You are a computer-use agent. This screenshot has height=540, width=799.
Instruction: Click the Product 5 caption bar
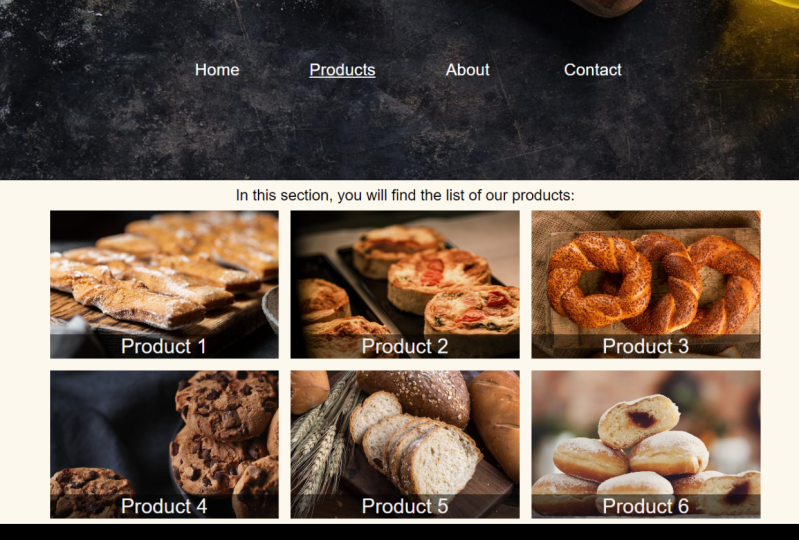pos(405,506)
